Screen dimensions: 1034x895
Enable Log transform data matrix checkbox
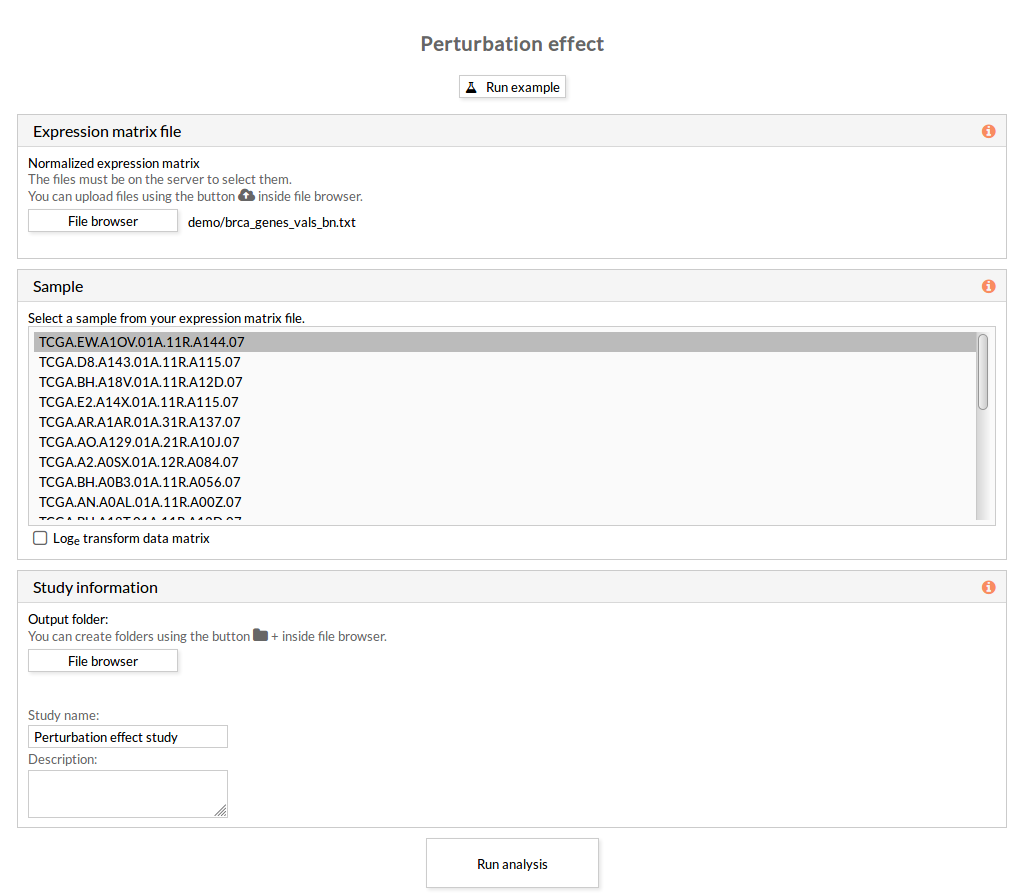40,538
